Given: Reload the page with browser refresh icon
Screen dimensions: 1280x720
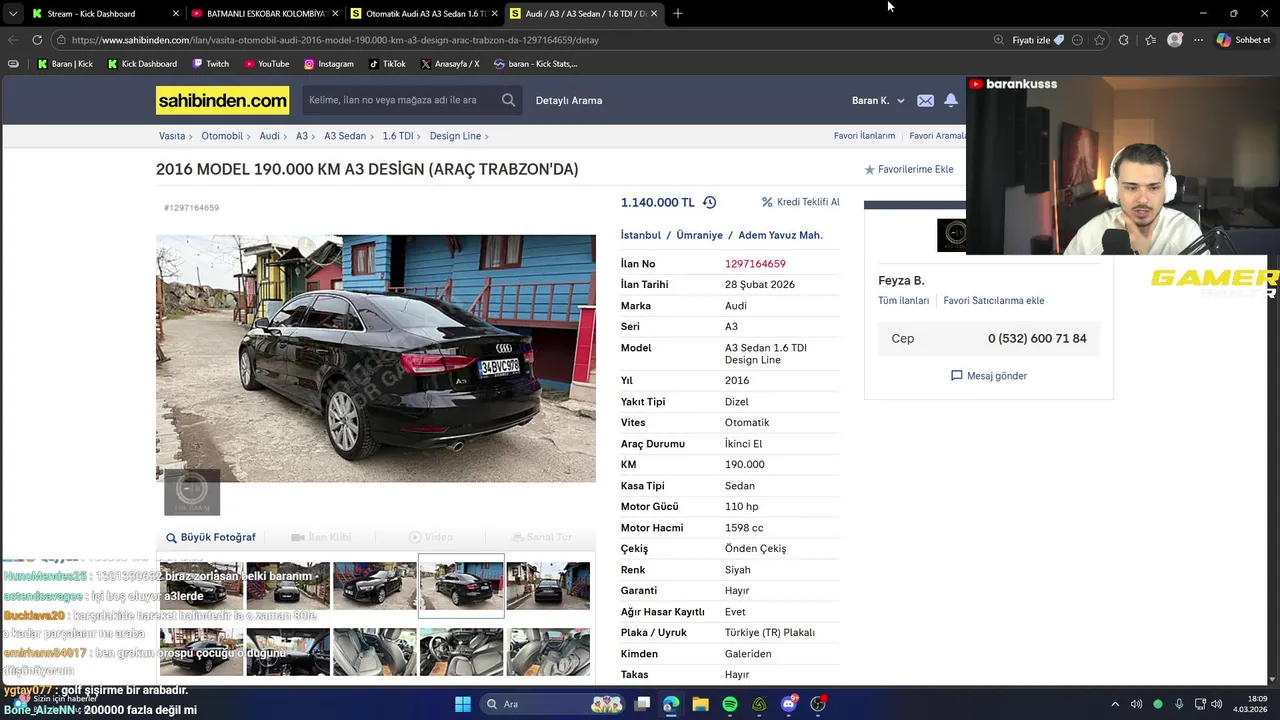Looking at the screenshot, I should [37, 40].
